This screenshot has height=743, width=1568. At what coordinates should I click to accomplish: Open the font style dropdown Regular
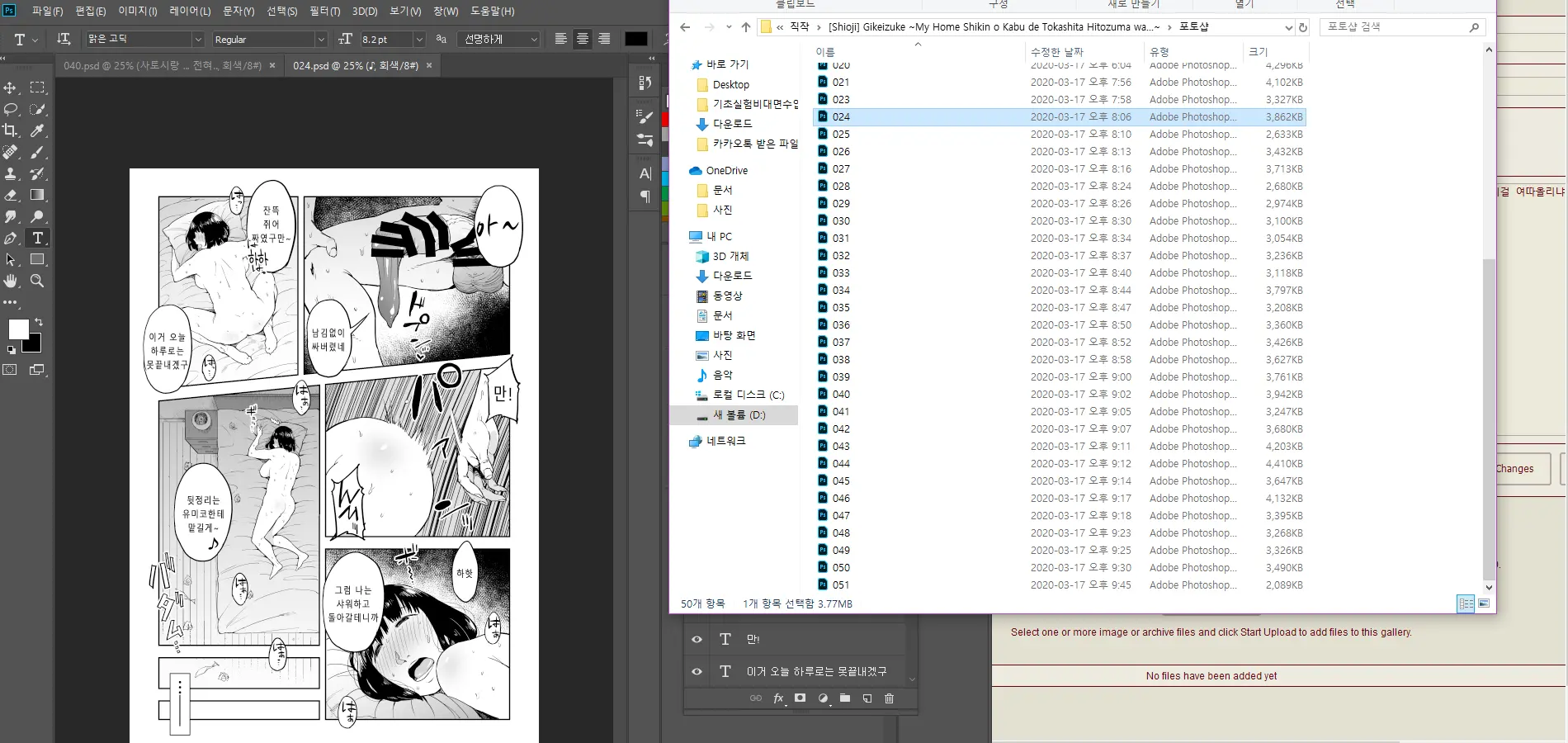(321, 39)
